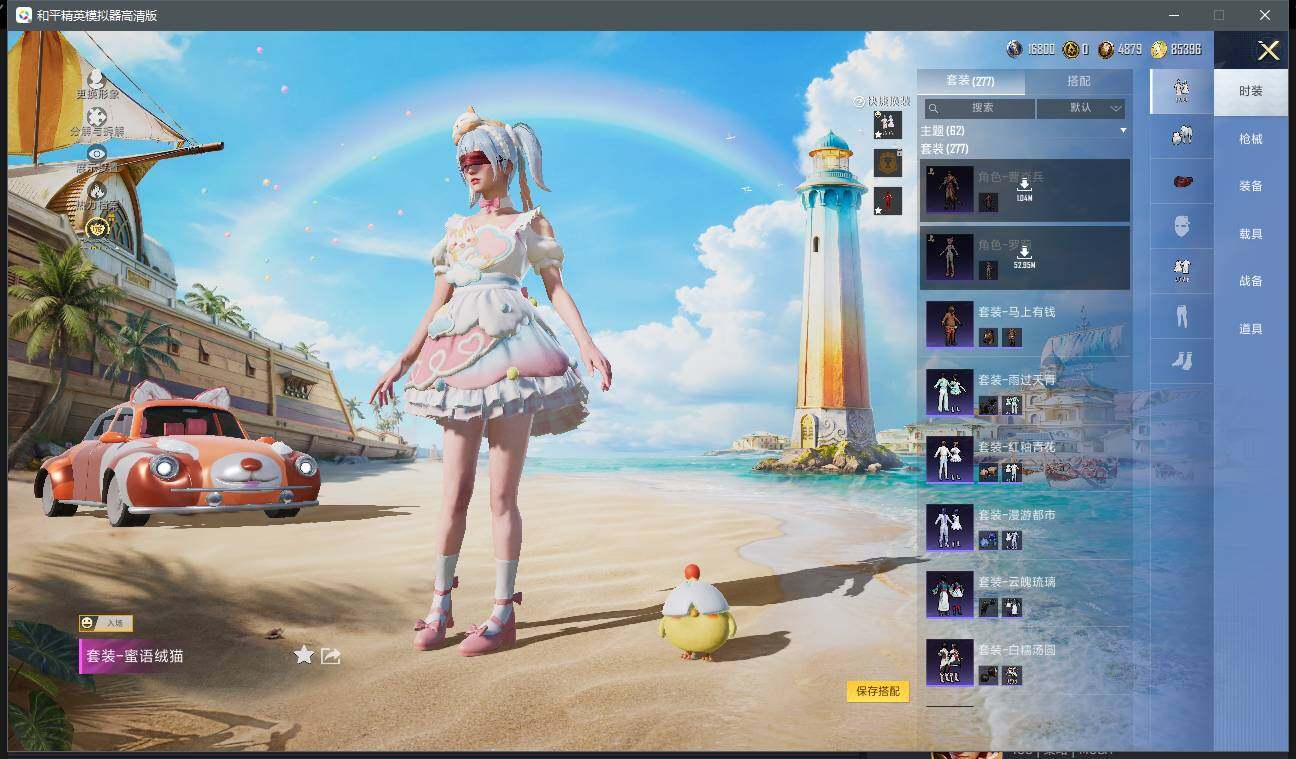Select the shirt clothing category icon
The width and height of the screenshot is (1296, 759).
point(1181,271)
